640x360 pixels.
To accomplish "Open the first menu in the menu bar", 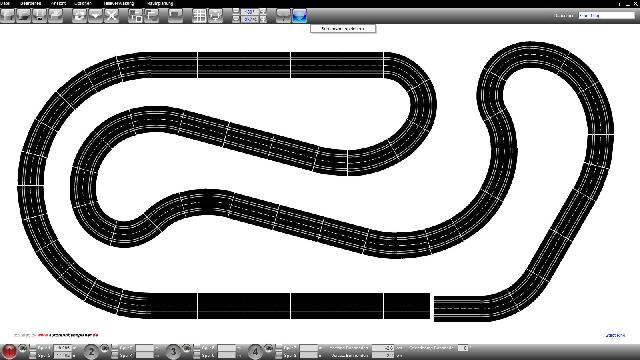I will coord(5,3).
